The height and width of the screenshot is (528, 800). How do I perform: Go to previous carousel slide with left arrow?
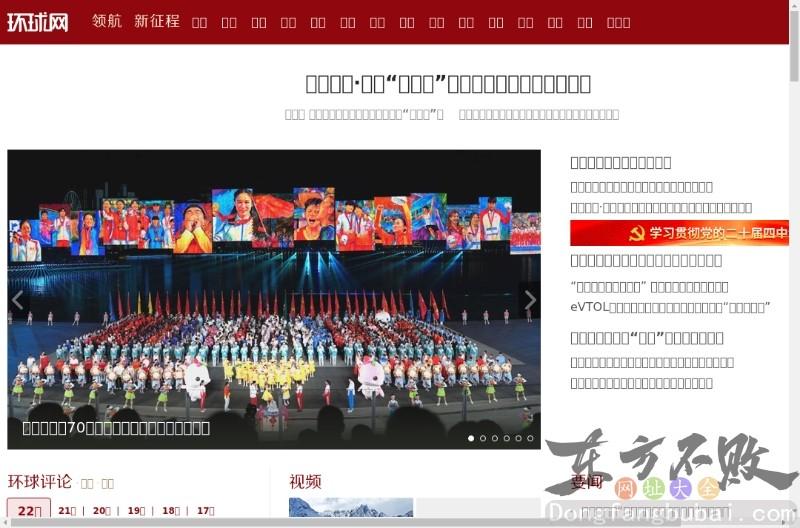pos(17,300)
